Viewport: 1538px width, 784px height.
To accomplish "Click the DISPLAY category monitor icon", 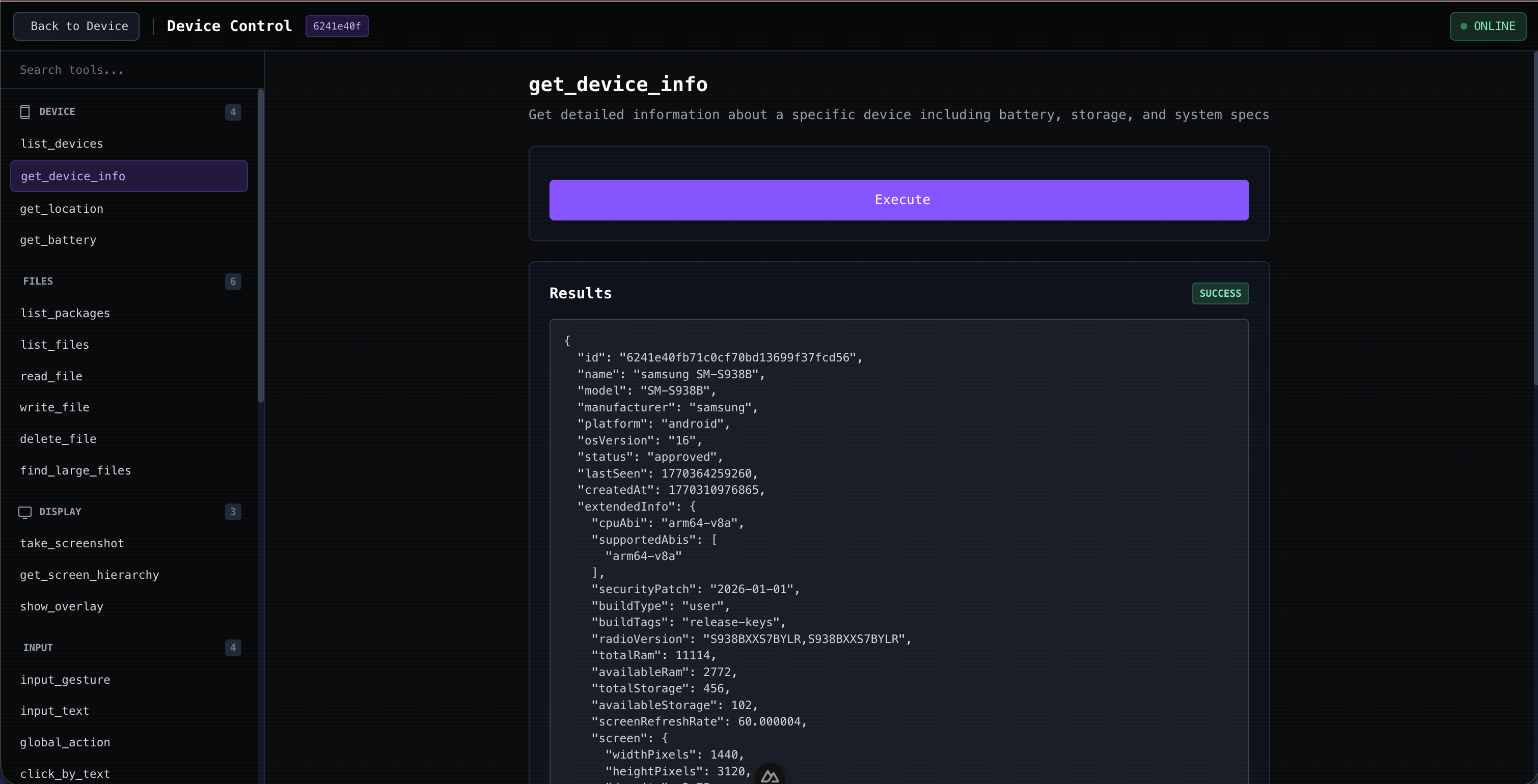I will point(24,512).
